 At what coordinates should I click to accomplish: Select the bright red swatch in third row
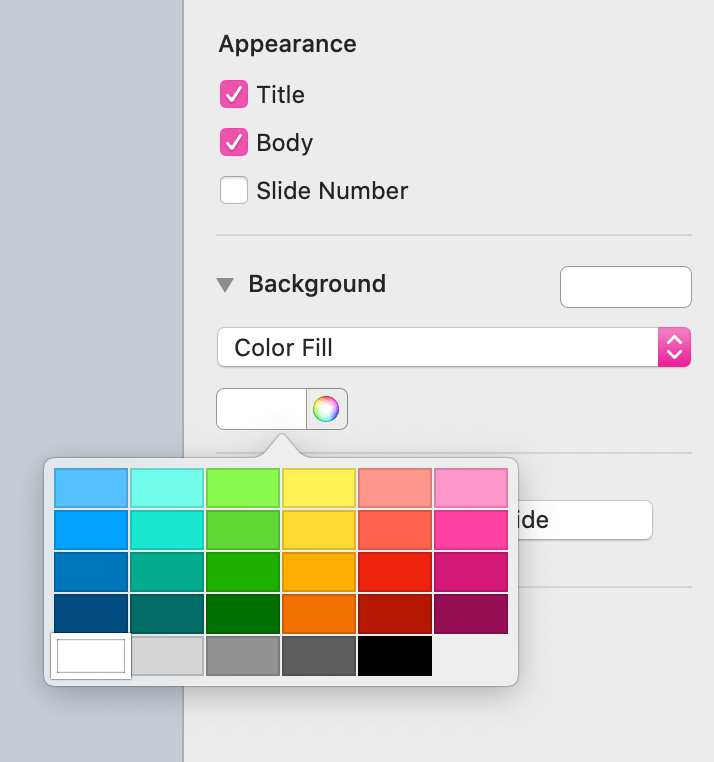395,572
